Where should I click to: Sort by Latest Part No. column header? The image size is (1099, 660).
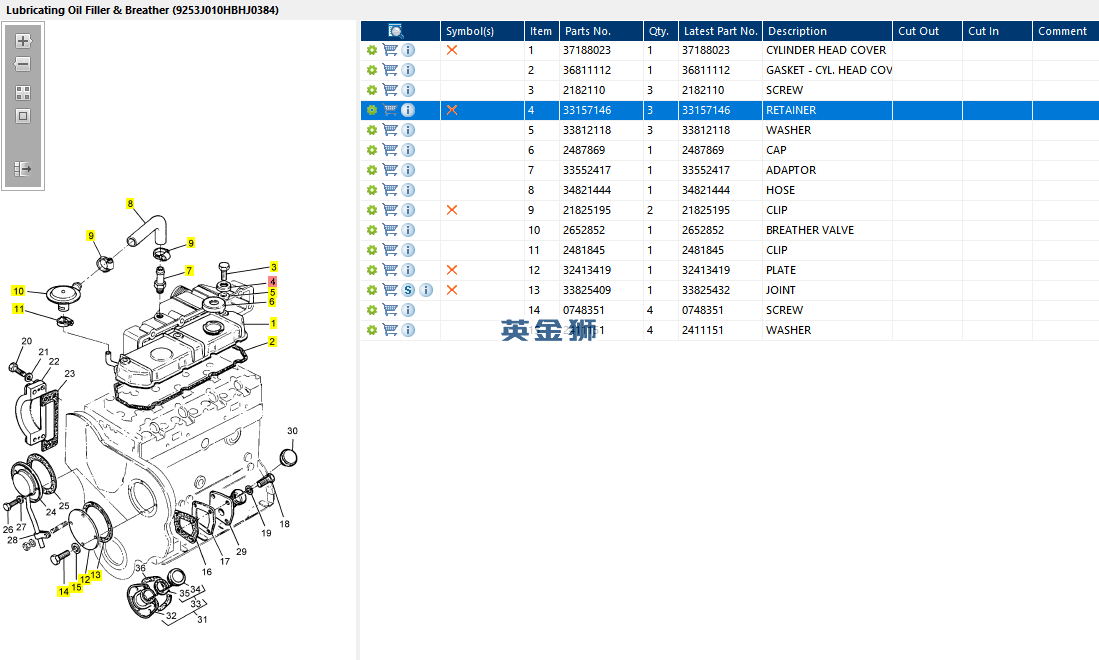tap(720, 31)
